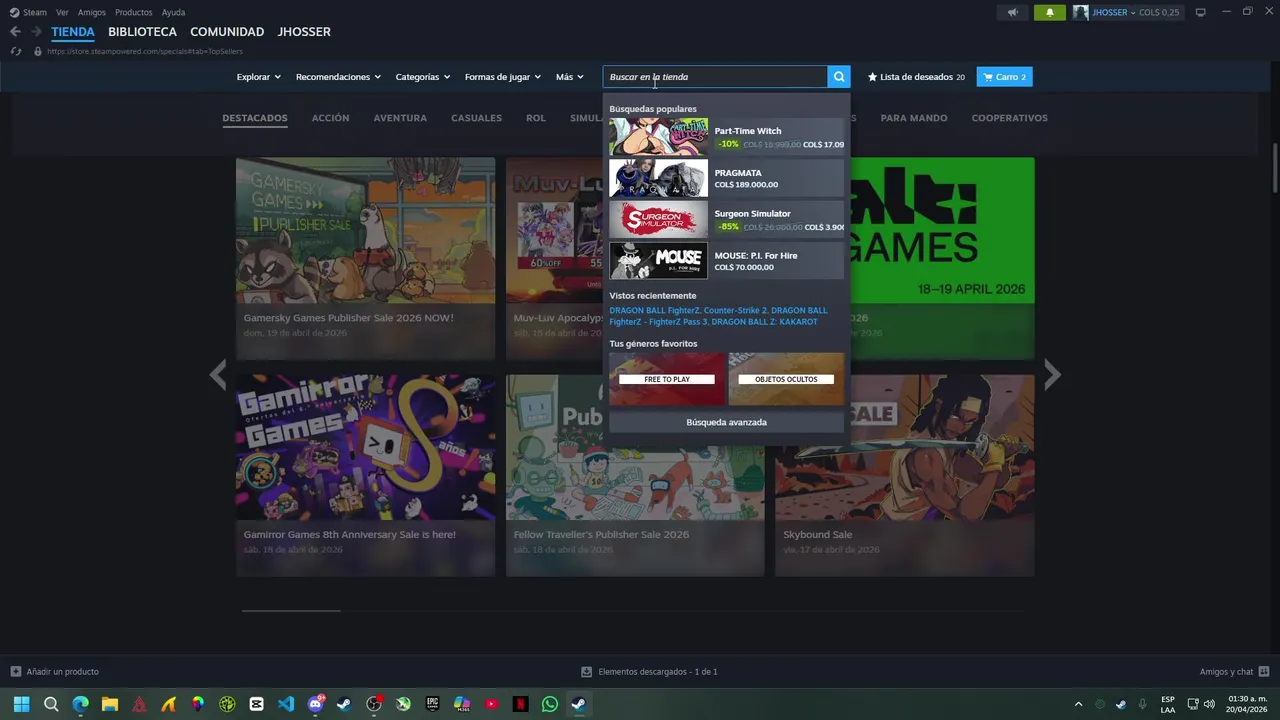Viewport: 1280px width, 720px height.
Task: Open Discord from taskbar
Action: pyautogui.click(x=315, y=704)
